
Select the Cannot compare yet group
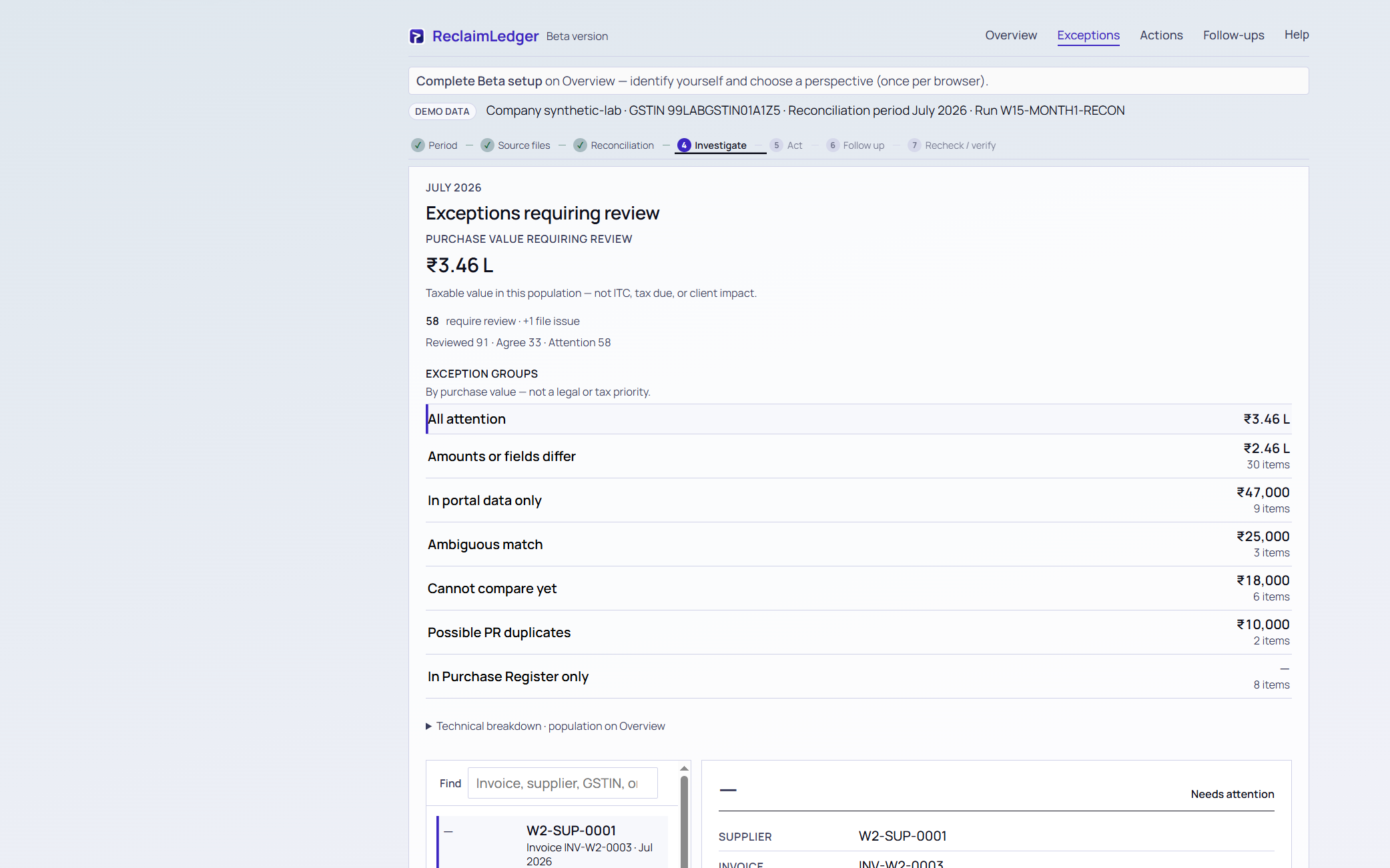point(858,588)
